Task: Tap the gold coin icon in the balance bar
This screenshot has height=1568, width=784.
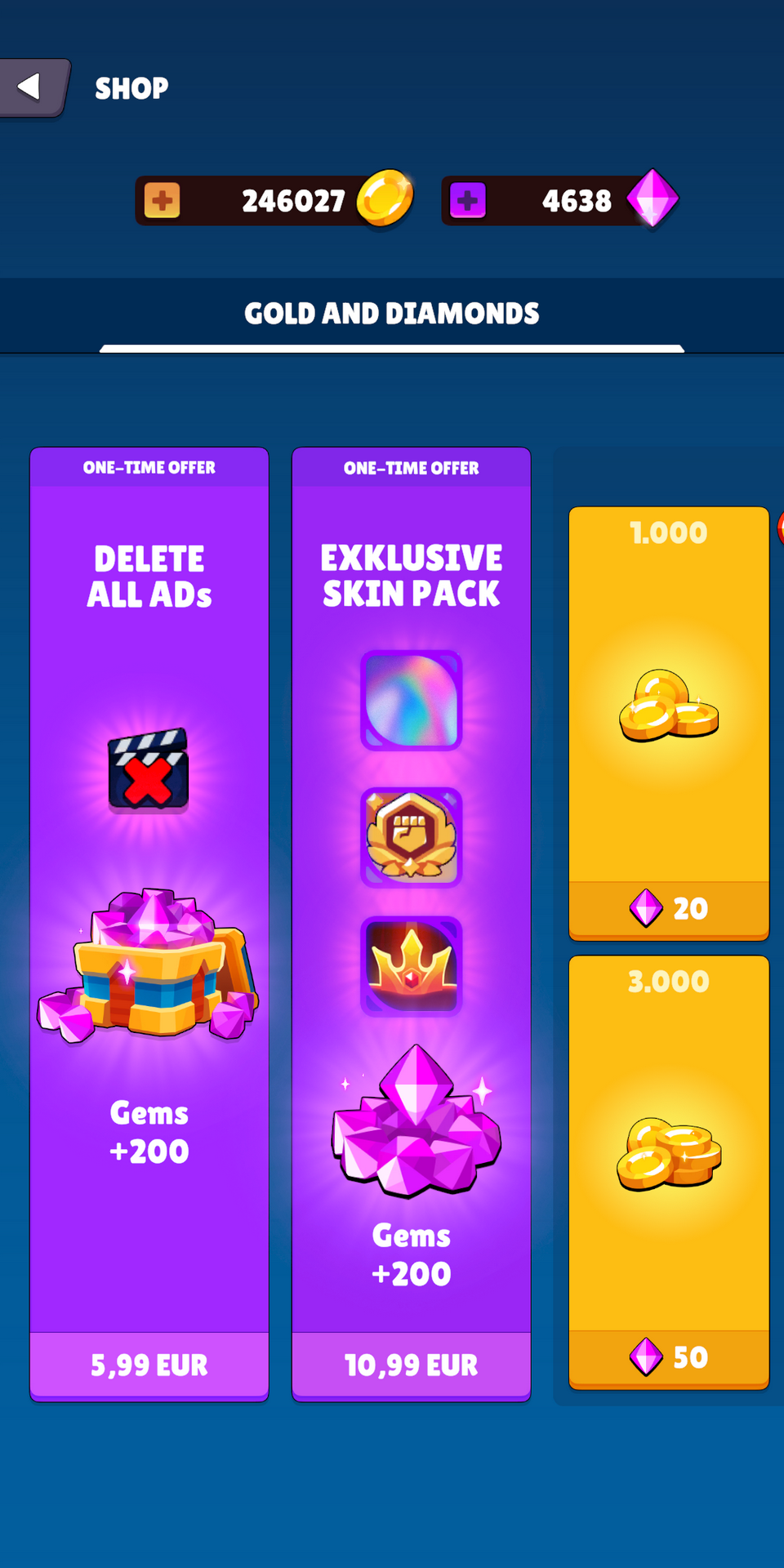Action: coord(385,198)
